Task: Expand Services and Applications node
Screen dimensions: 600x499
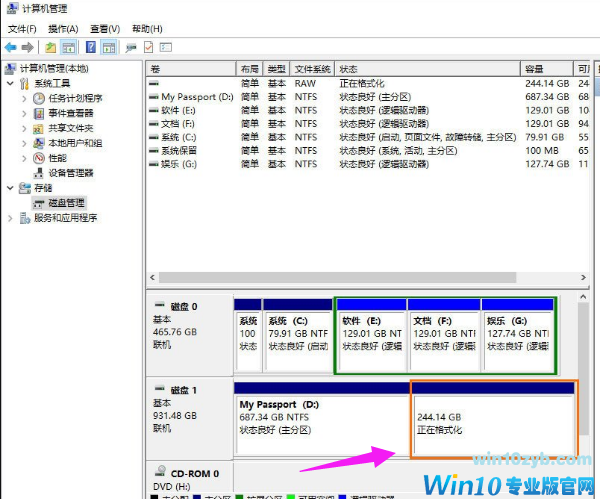Action: [x=11, y=217]
